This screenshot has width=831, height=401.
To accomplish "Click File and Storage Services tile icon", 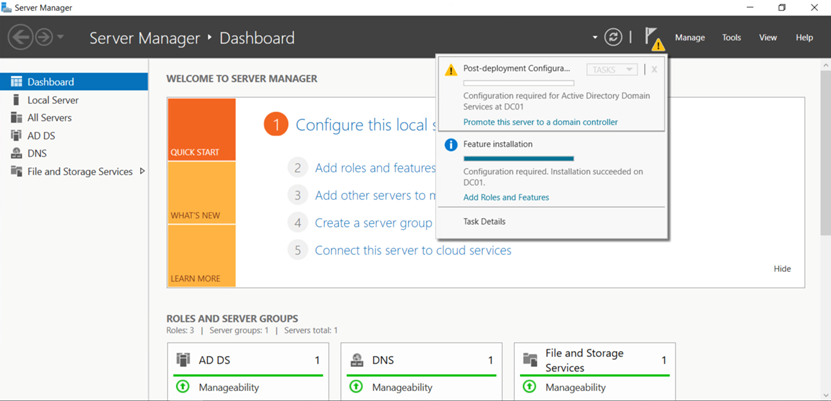I will point(531,360).
